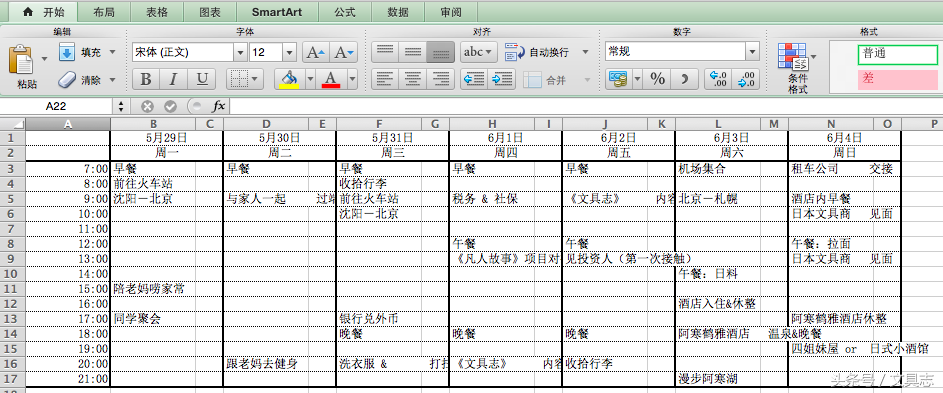The height and width of the screenshot is (393, 943).
Task: Click the Name Box stepper arrows
Action: (121, 107)
